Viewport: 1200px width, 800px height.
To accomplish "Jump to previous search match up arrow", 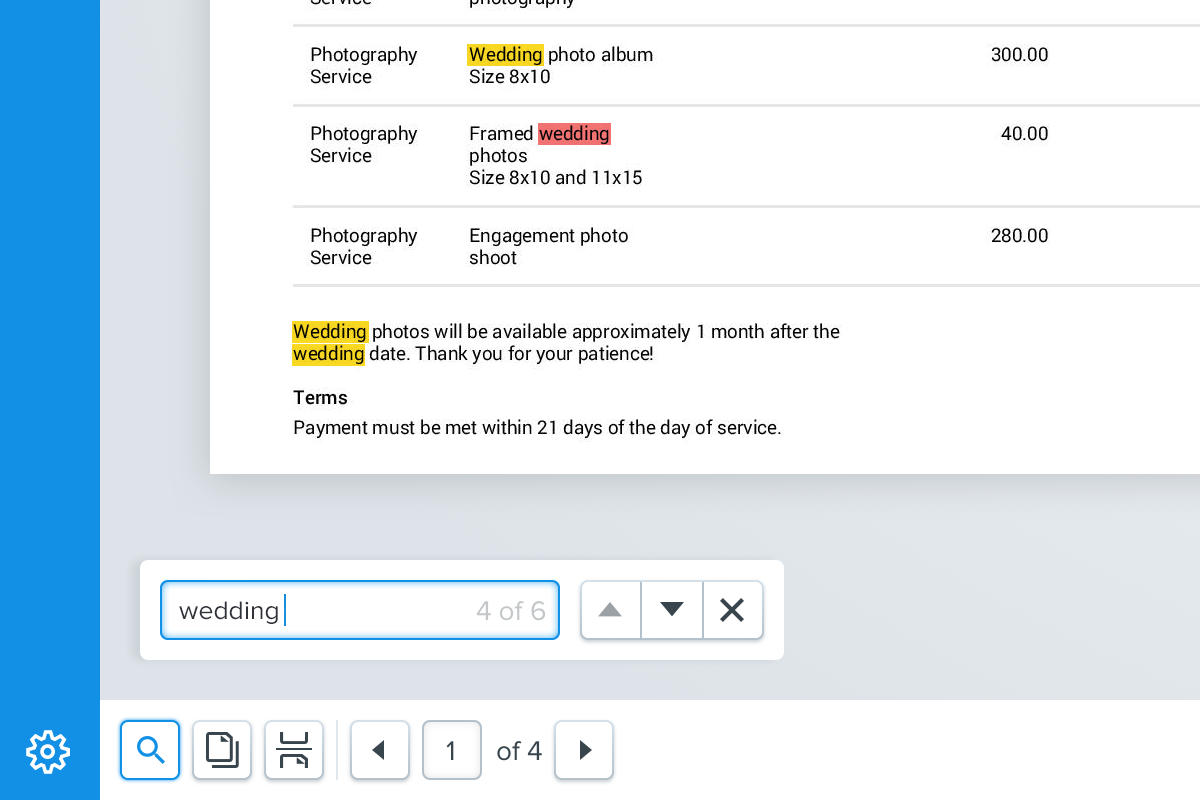I will pyautogui.click(x=610, y=610).
